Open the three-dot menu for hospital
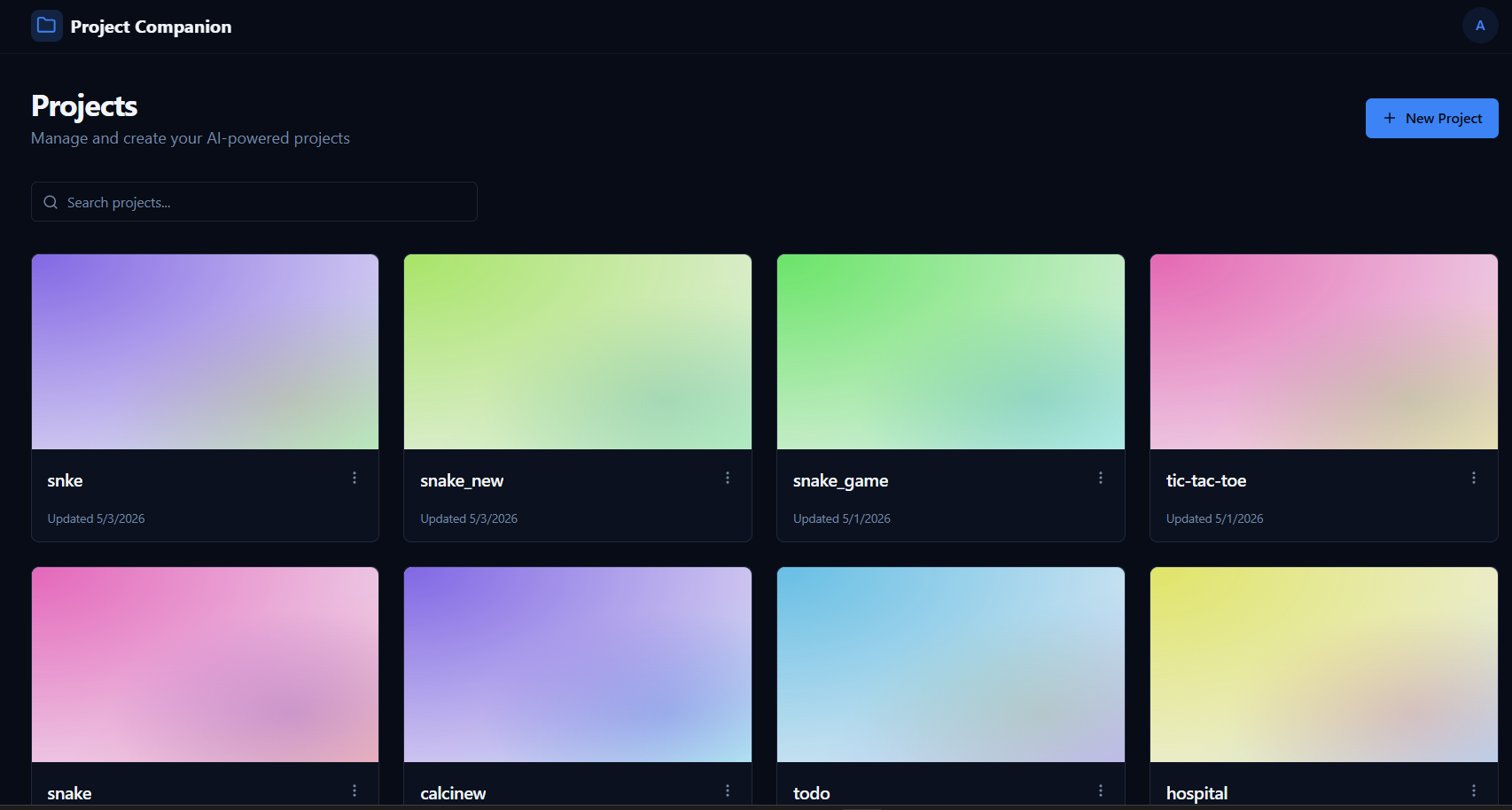Screen dimensions: 1512x810 (x=1474, y=791)
